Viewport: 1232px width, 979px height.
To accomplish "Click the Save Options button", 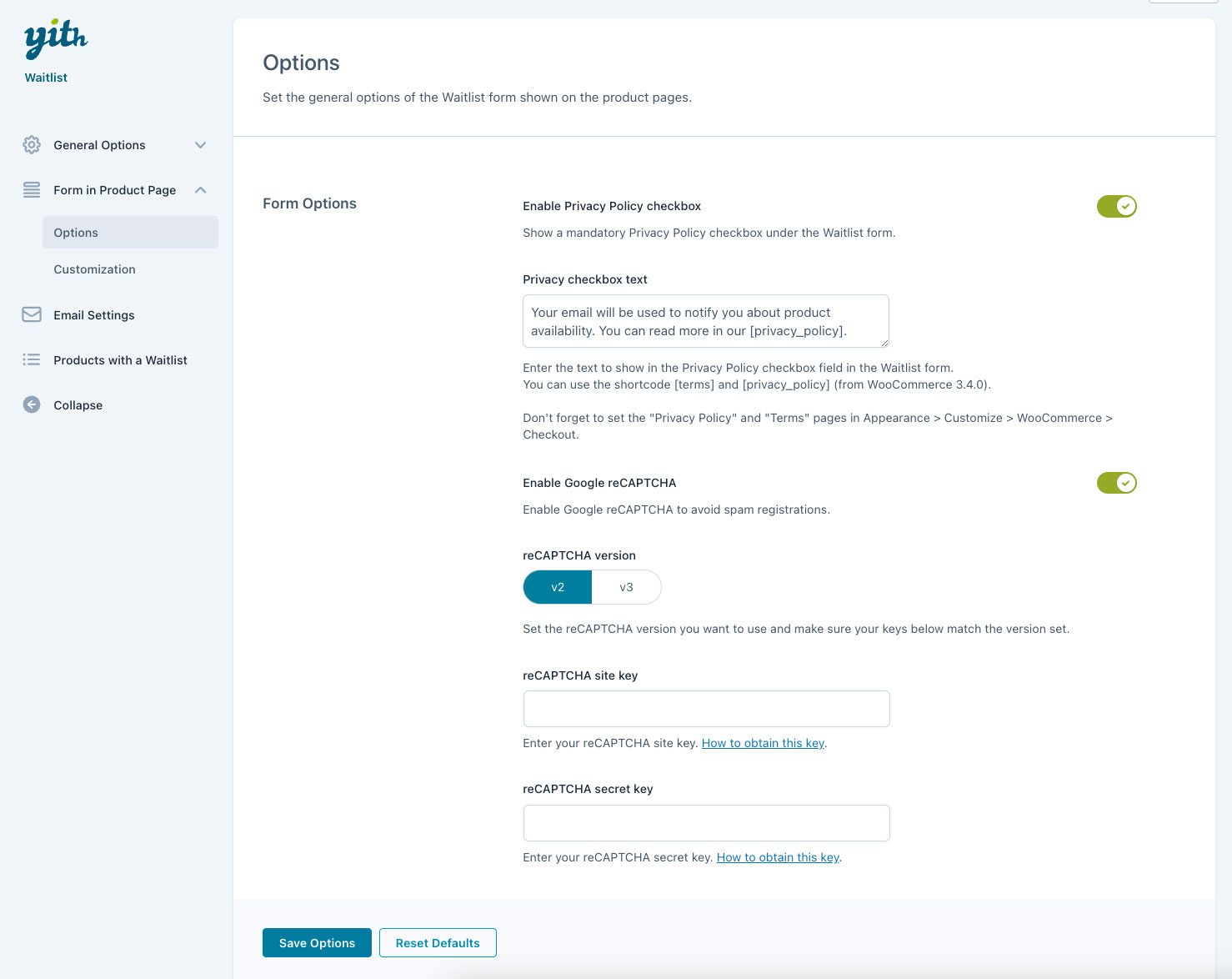I will (317, 943).
